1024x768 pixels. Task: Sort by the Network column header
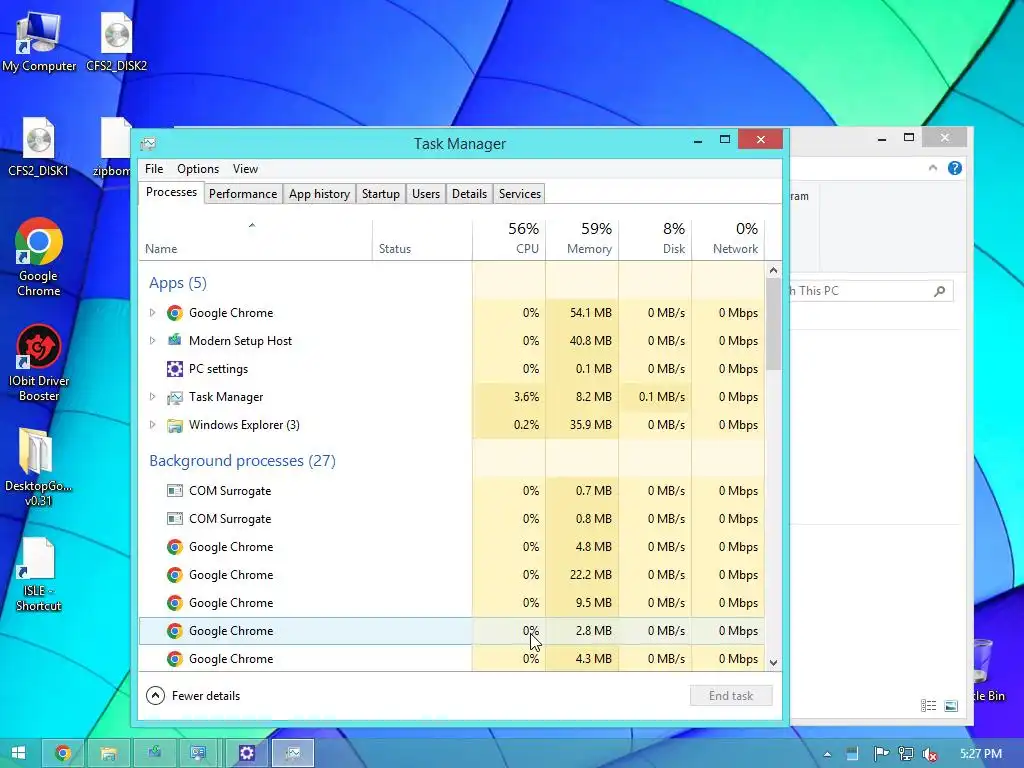tap(728, 239)
